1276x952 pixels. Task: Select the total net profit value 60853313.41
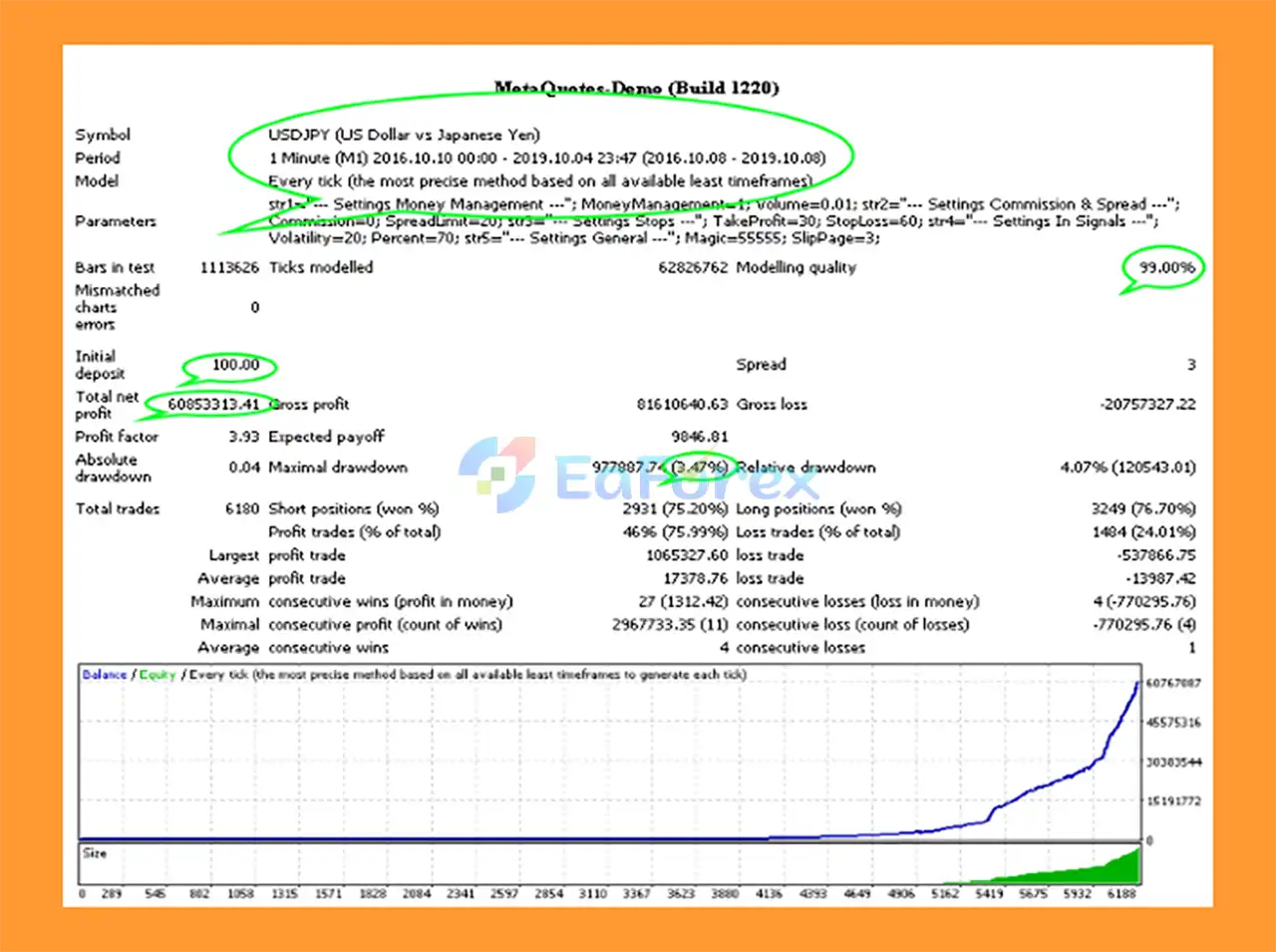click(x=213, y=405)
